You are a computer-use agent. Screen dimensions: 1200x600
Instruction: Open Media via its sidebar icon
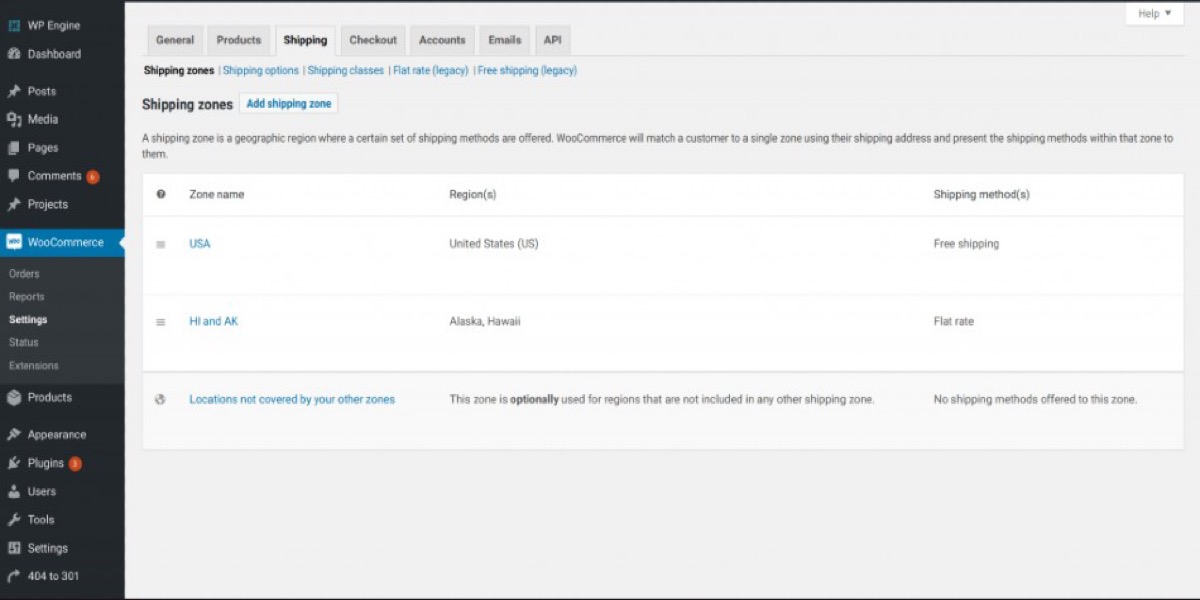click(x=14, y=119)
